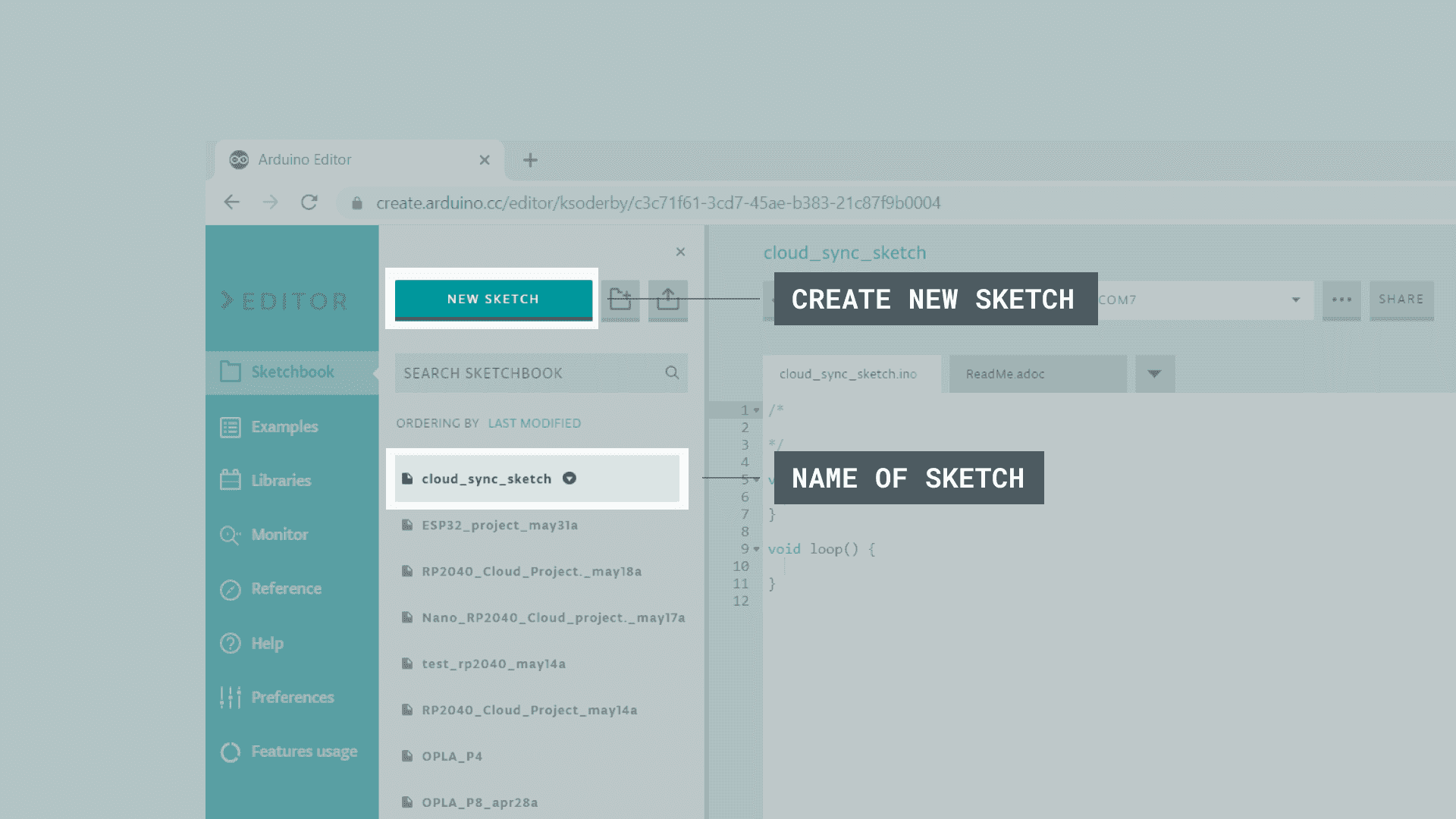Select the cloud_sync_sketch.ino tab
Viewport: 1456px width, 819px height.
(848, 374)
